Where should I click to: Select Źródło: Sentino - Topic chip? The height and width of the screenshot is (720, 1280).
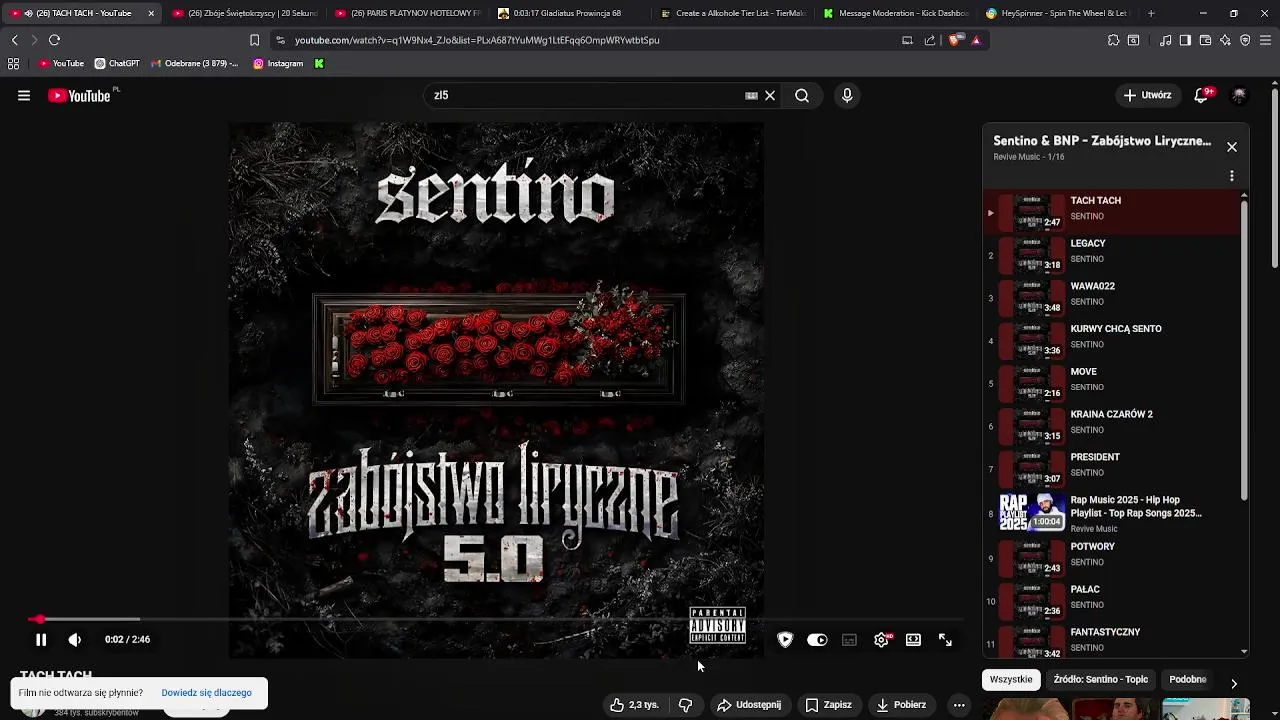1100,680
